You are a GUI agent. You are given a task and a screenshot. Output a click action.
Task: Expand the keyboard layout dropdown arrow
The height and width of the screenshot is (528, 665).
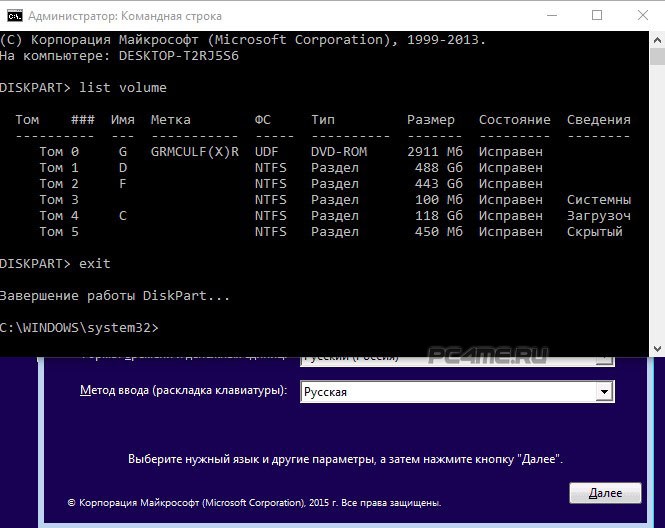(603, 392)
